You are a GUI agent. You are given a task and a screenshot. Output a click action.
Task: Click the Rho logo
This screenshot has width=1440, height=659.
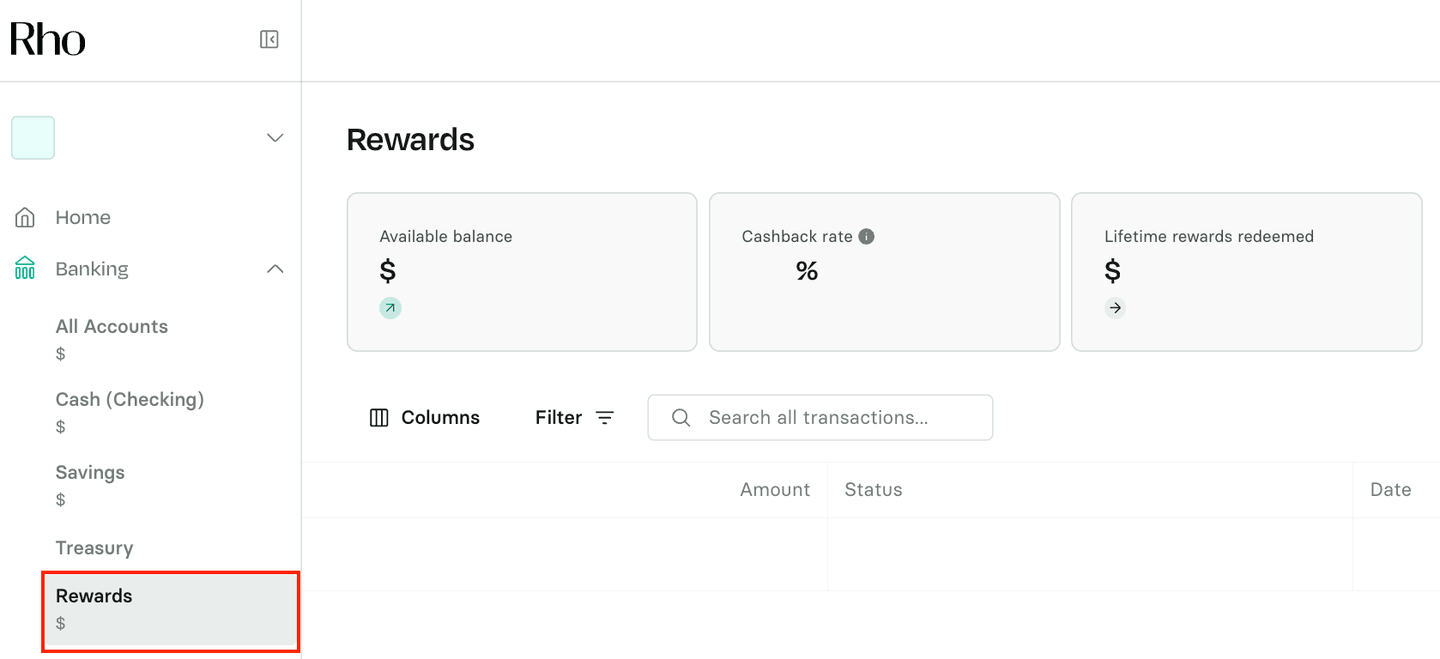click(48, 39)
